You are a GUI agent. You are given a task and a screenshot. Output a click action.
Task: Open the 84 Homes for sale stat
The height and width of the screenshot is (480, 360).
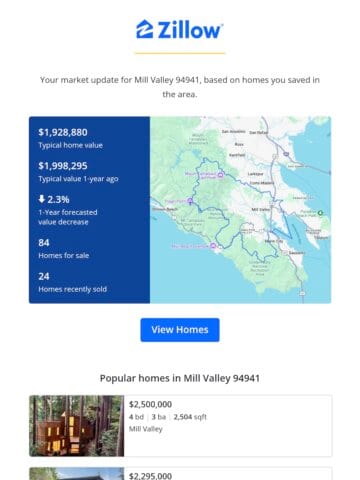[63, 249]
